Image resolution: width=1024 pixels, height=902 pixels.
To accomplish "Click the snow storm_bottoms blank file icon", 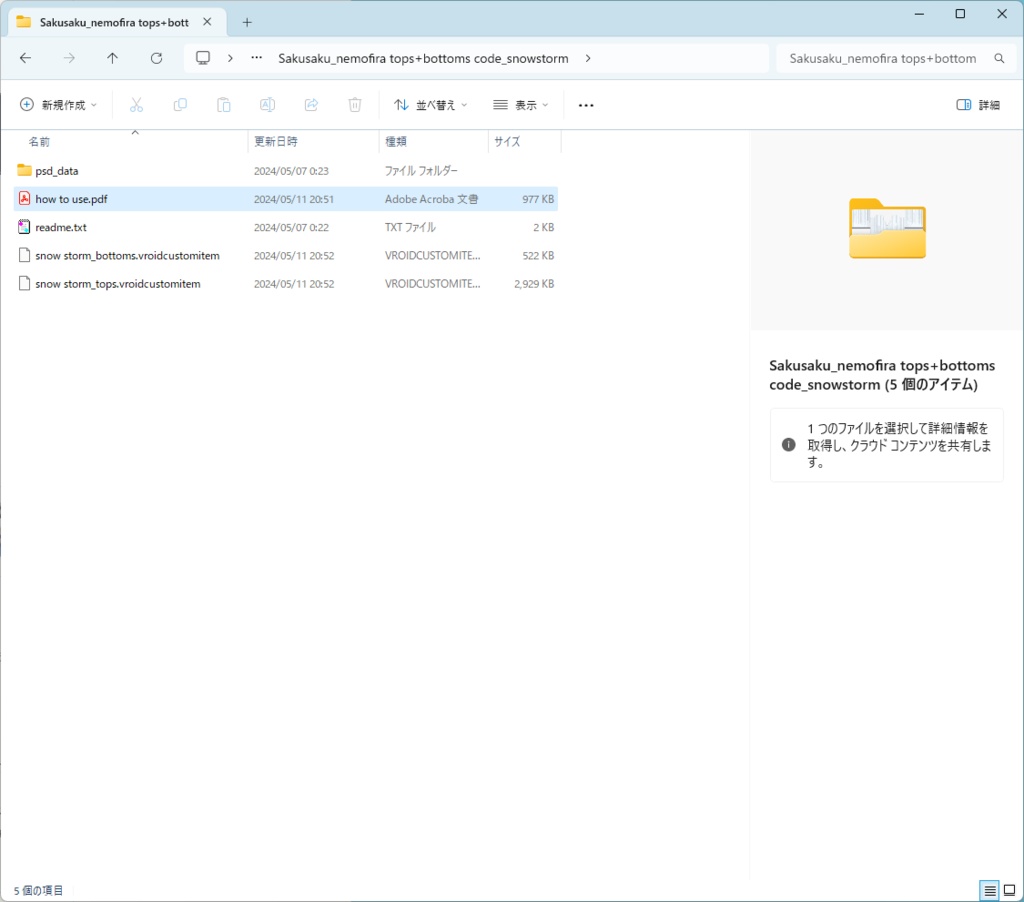I will click(24, 255).
